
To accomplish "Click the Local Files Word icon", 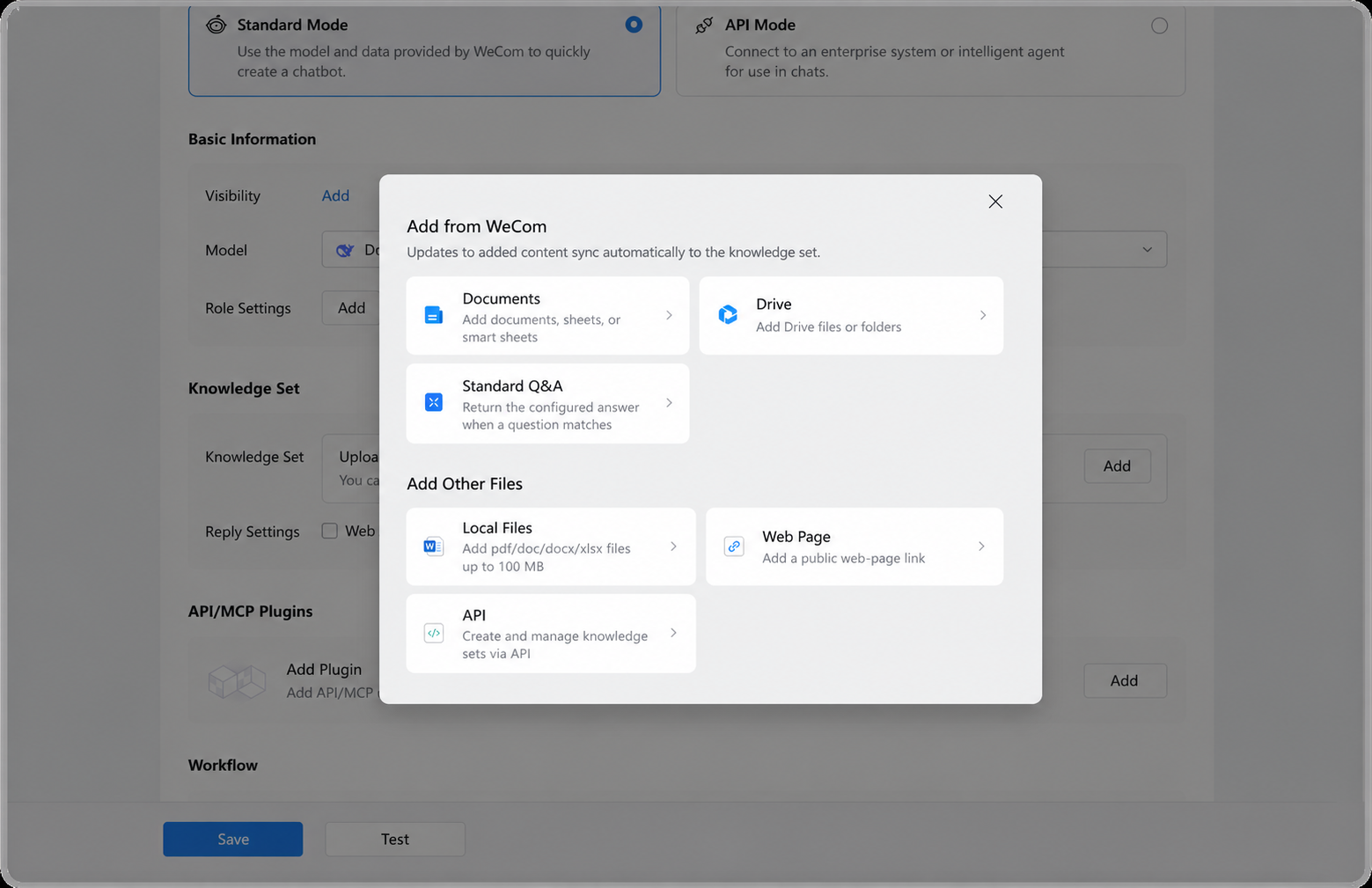I will pos(433,547).
